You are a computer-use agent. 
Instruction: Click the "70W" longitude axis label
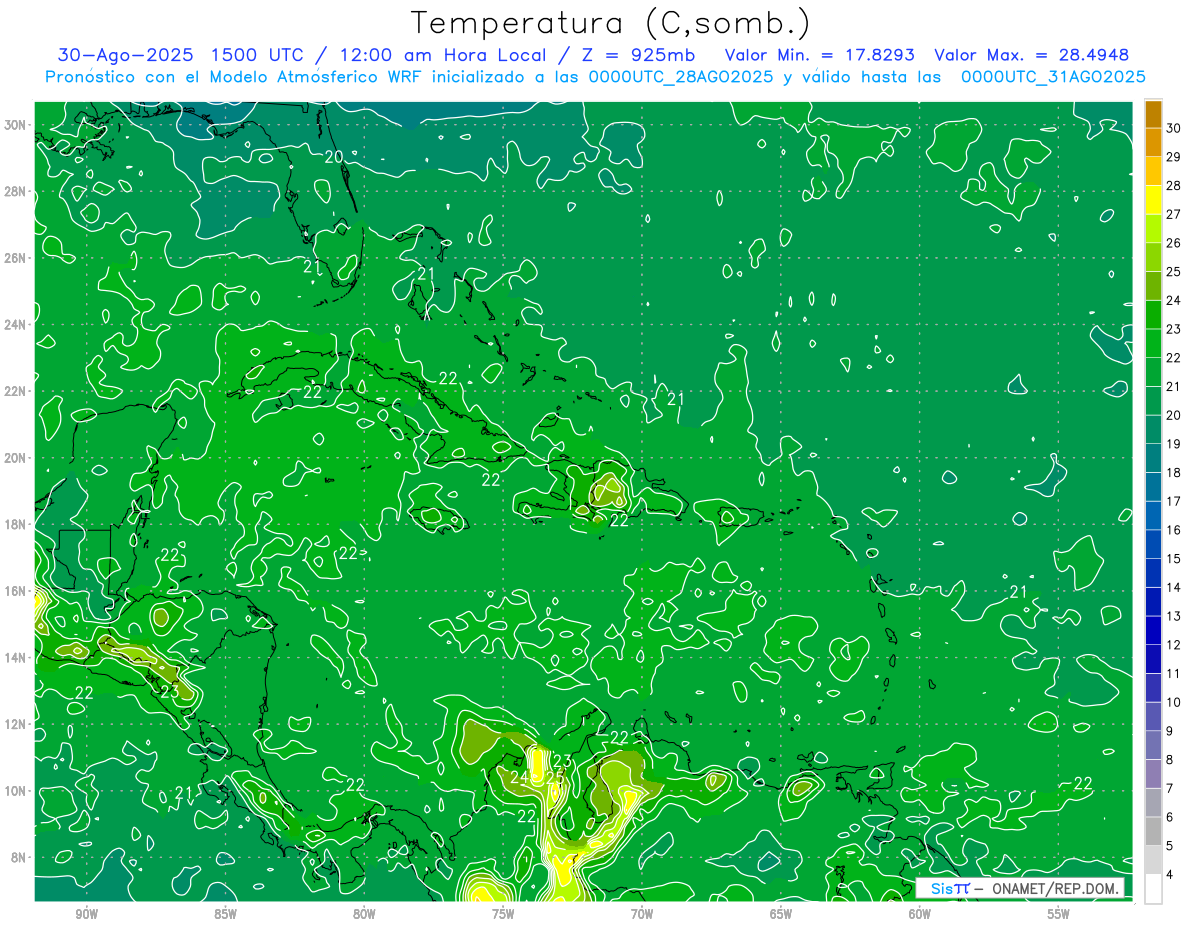642,915
